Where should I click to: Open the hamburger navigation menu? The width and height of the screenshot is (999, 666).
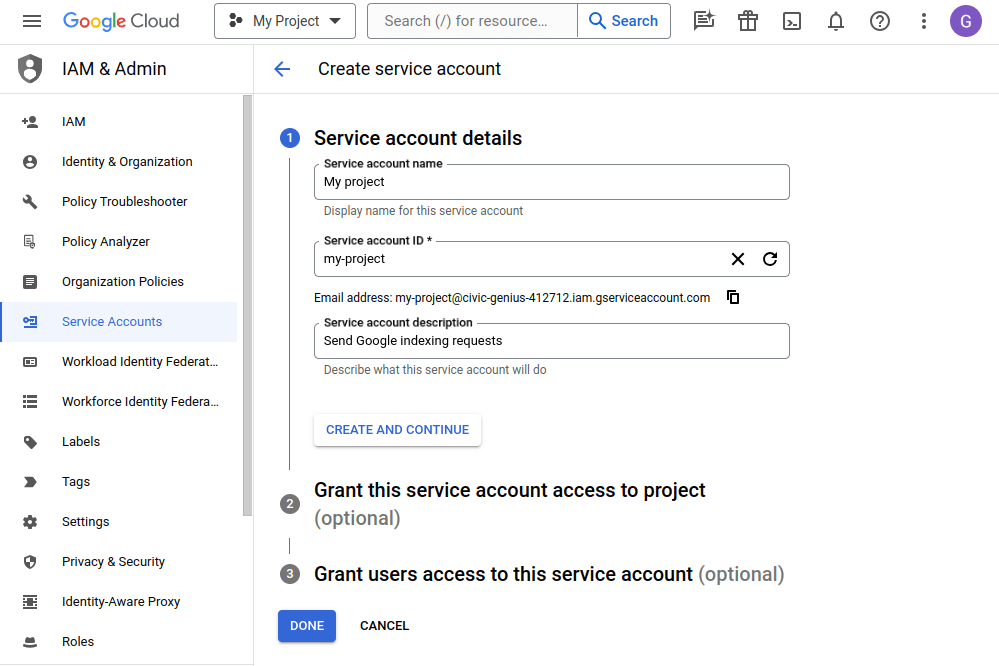pyautogui.click(x=32, y=21)
